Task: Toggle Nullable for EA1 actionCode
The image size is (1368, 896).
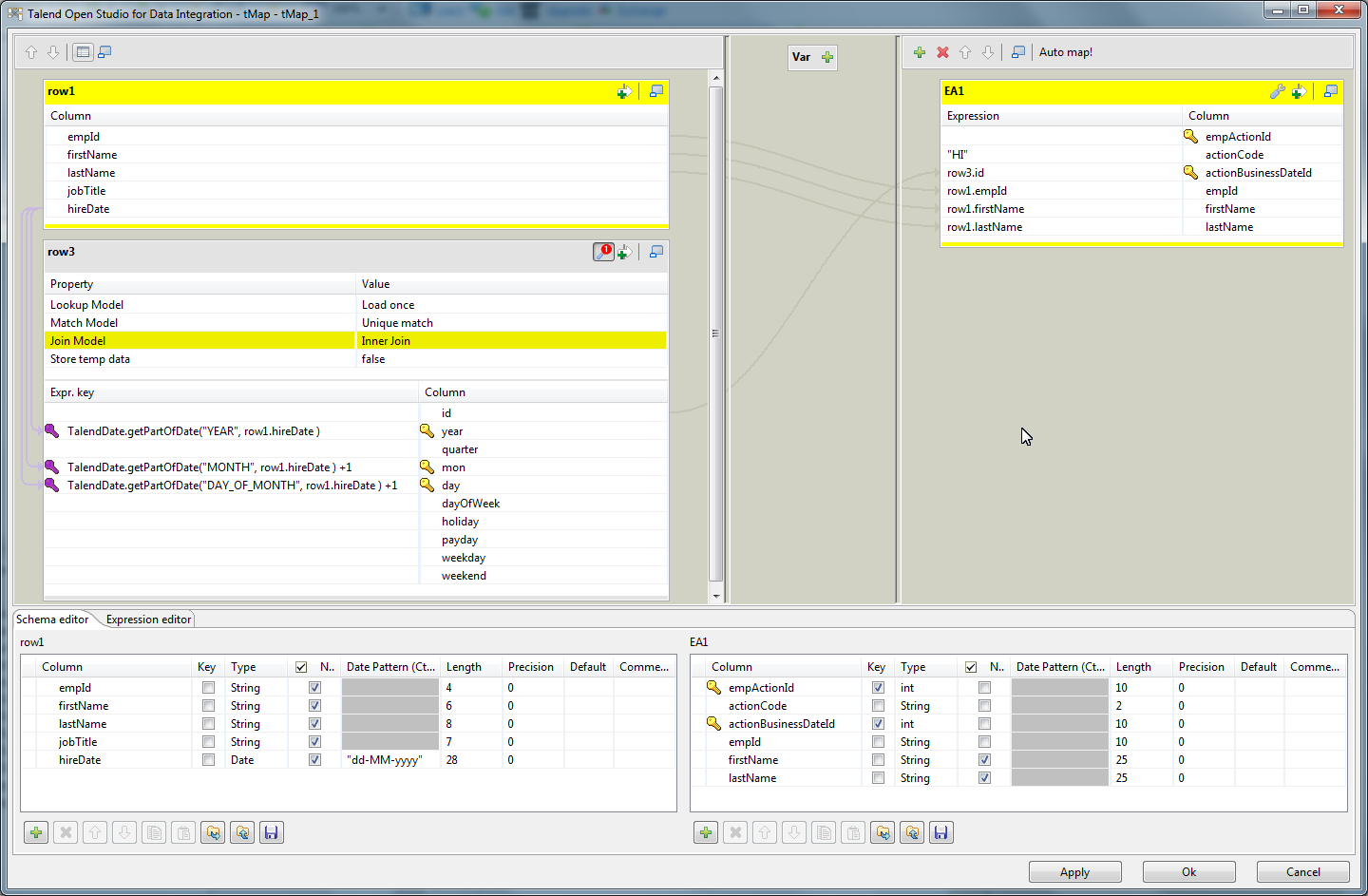Action: (984, 706)
